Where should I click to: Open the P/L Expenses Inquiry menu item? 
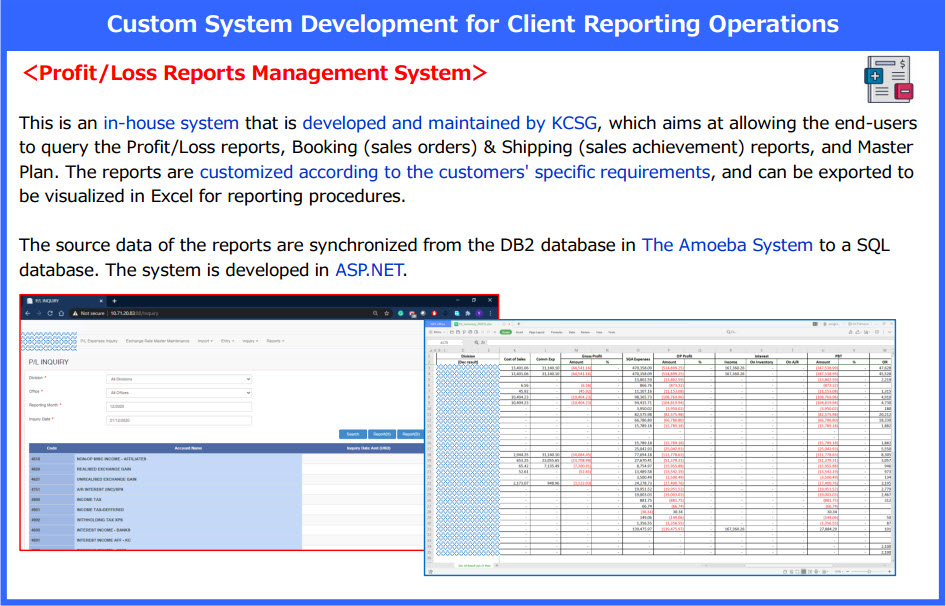tap(98, 341)
